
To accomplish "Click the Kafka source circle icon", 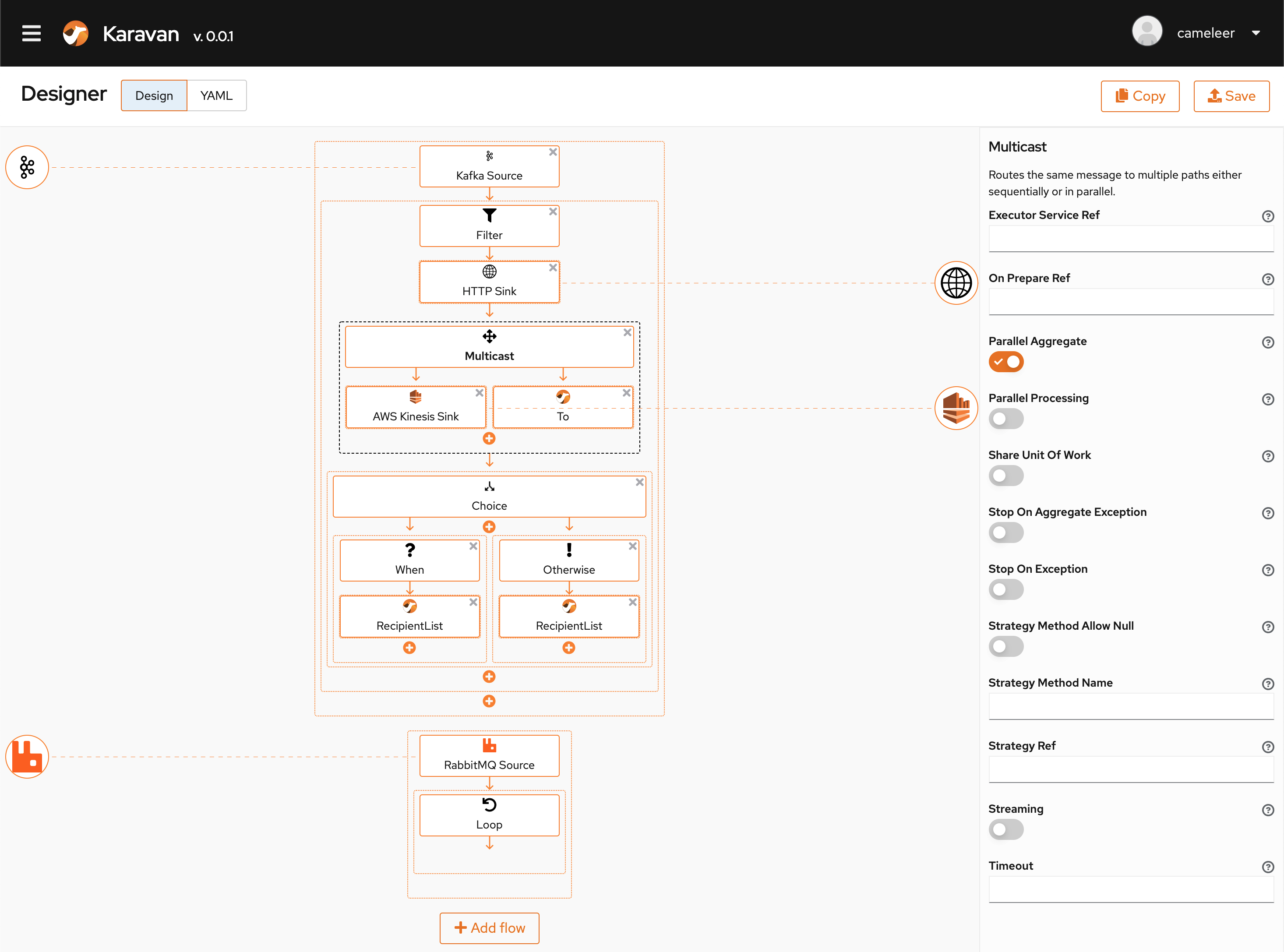I will pos(27,167).
